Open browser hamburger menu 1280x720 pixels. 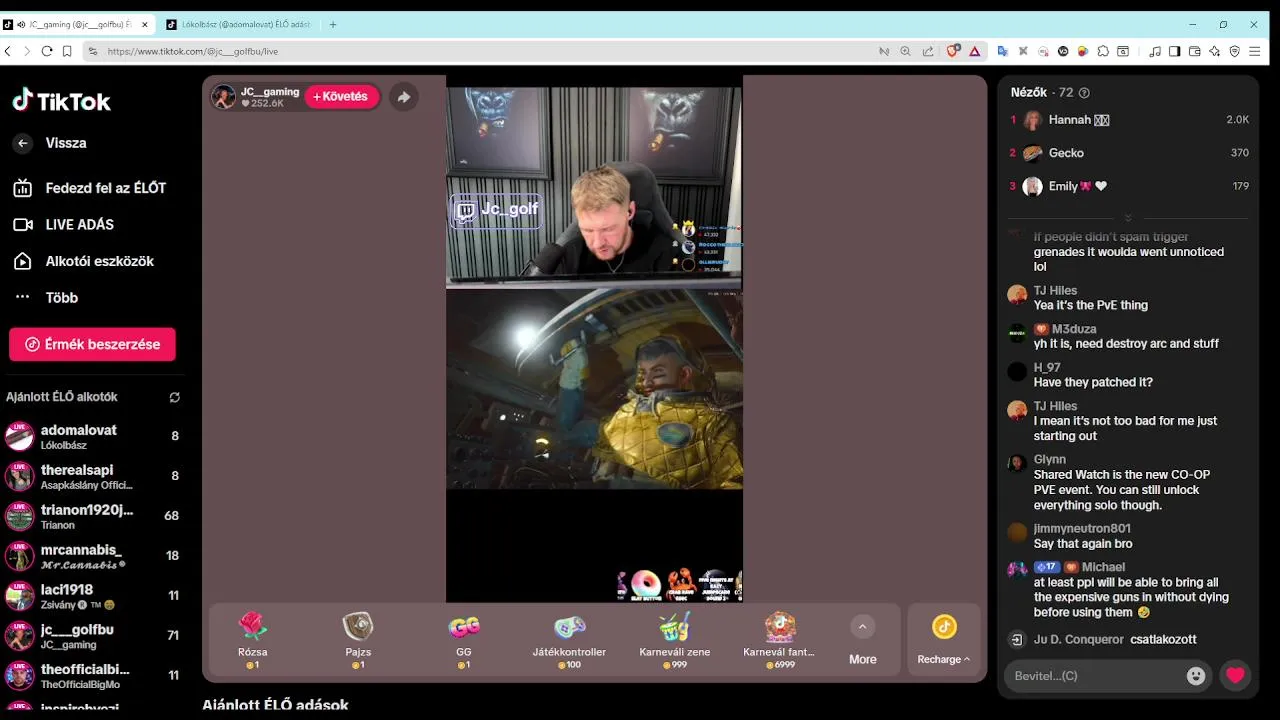point(1254,51)
